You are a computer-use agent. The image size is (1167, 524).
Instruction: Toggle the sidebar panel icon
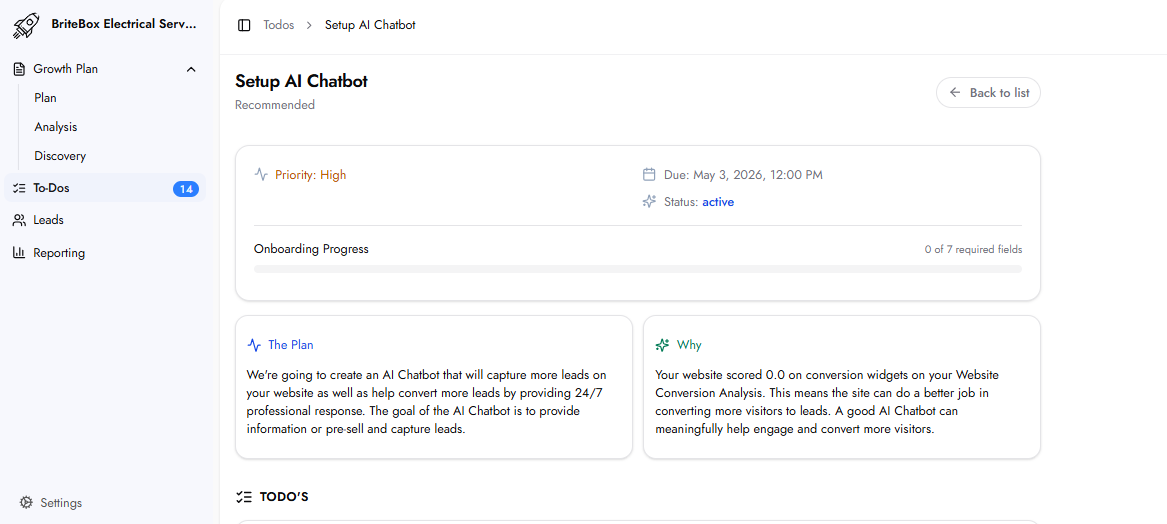[x=244, y=25]
